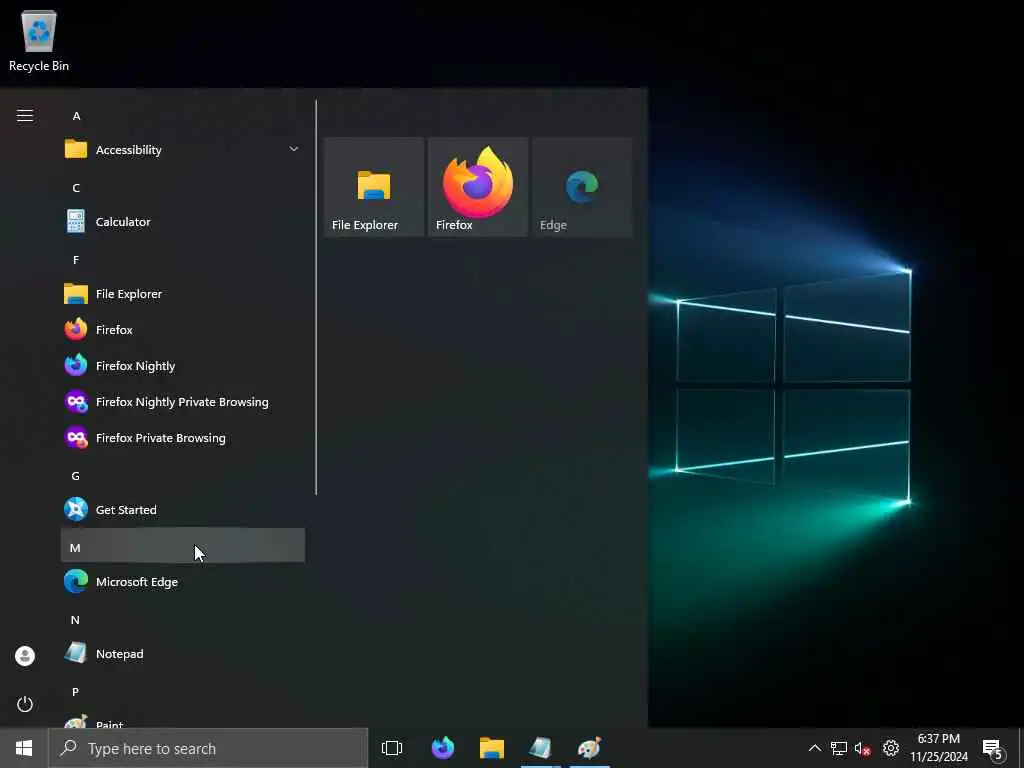
Task: Switch to Paint on the taskbar
Action: (x=590, y=748)
